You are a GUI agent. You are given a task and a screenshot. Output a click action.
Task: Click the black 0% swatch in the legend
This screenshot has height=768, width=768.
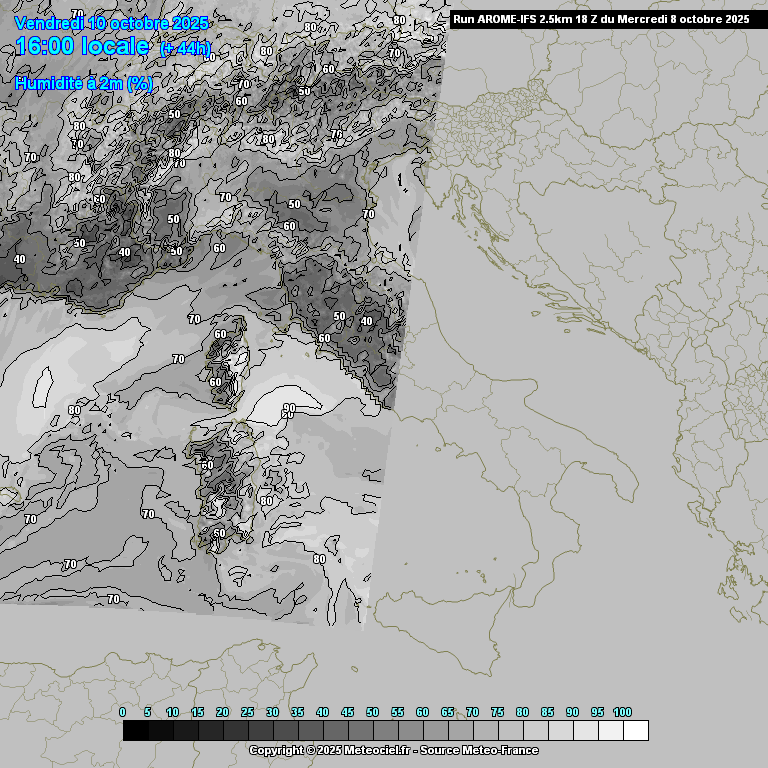[x=136, y=731]
